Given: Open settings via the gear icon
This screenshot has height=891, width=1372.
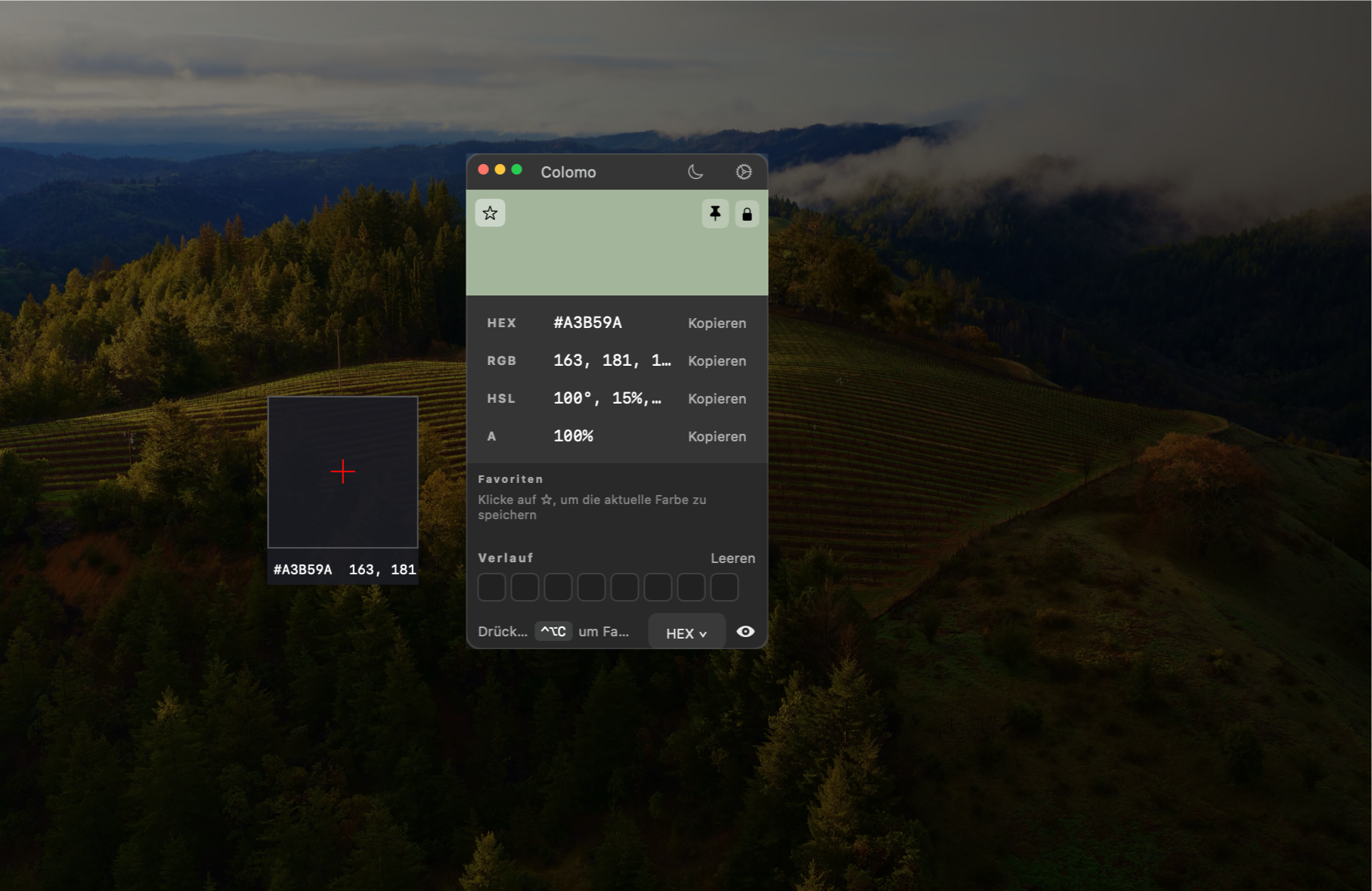Looking at the screenshot, I should click(x=744, y=172).
